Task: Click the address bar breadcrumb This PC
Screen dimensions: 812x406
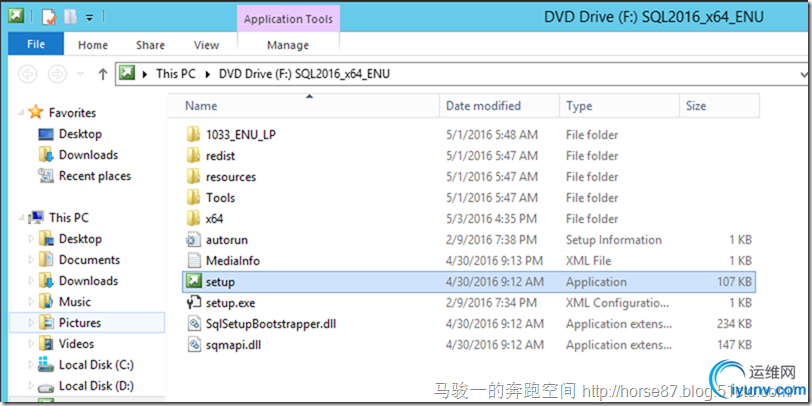Action: tap(175, 74)
